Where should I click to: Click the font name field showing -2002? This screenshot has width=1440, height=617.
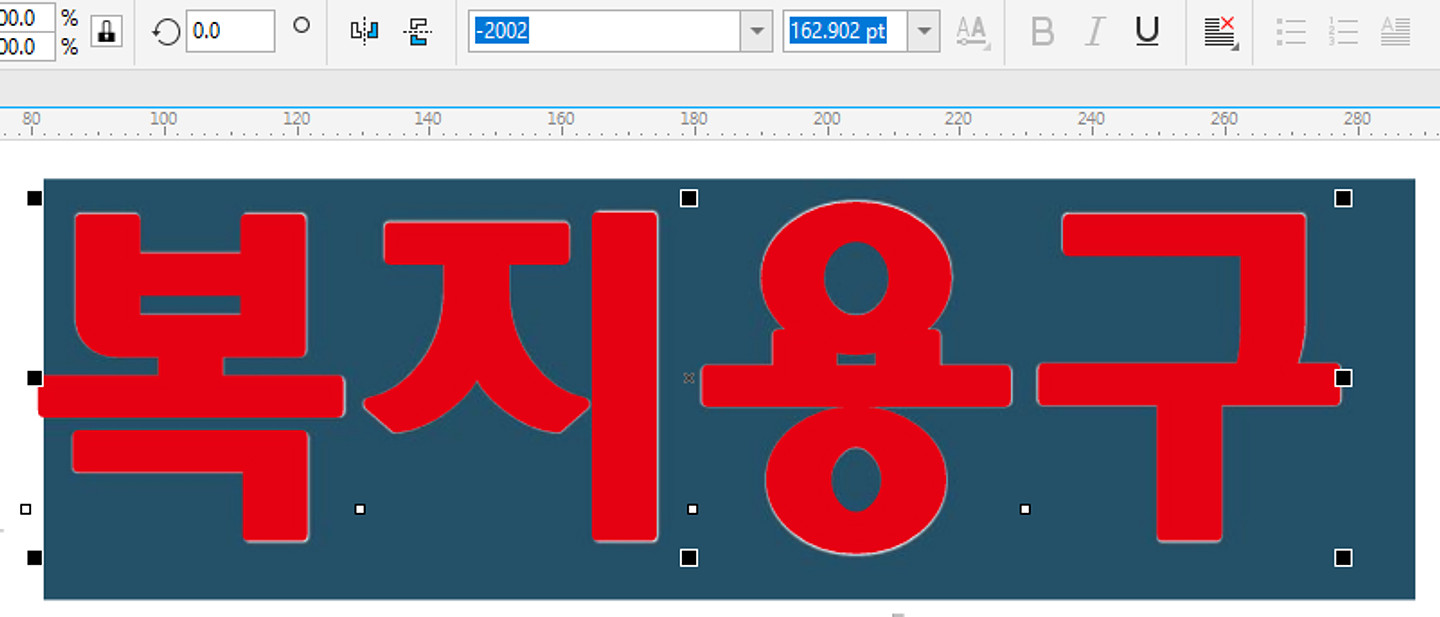pyautogui.click(x=605, y=32)
